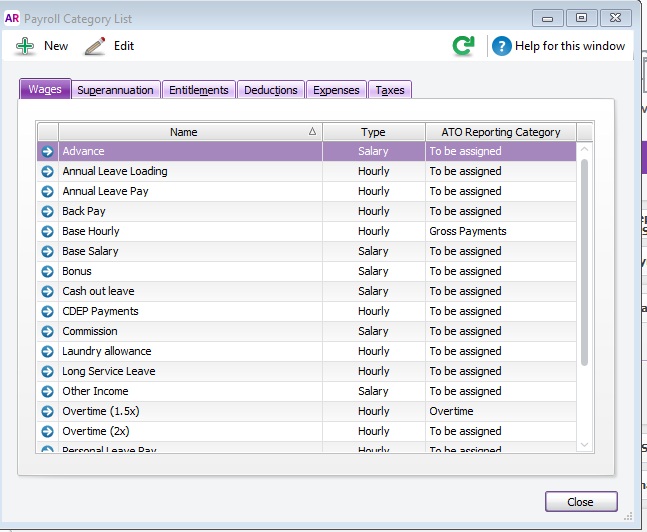This screenshot has height=532, width=647.
Task: Open Help for this window
Action: tap(558, 46)
